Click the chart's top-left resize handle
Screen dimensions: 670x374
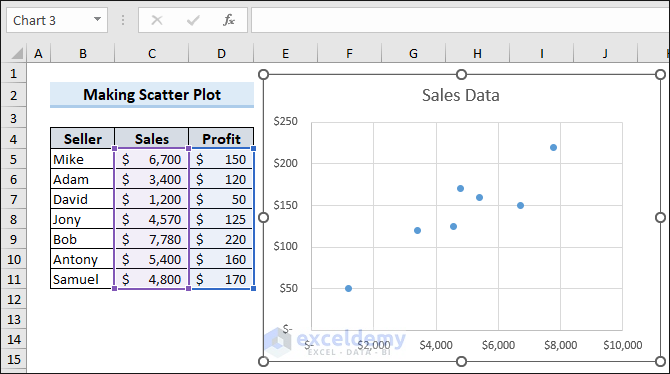[264, 74]
